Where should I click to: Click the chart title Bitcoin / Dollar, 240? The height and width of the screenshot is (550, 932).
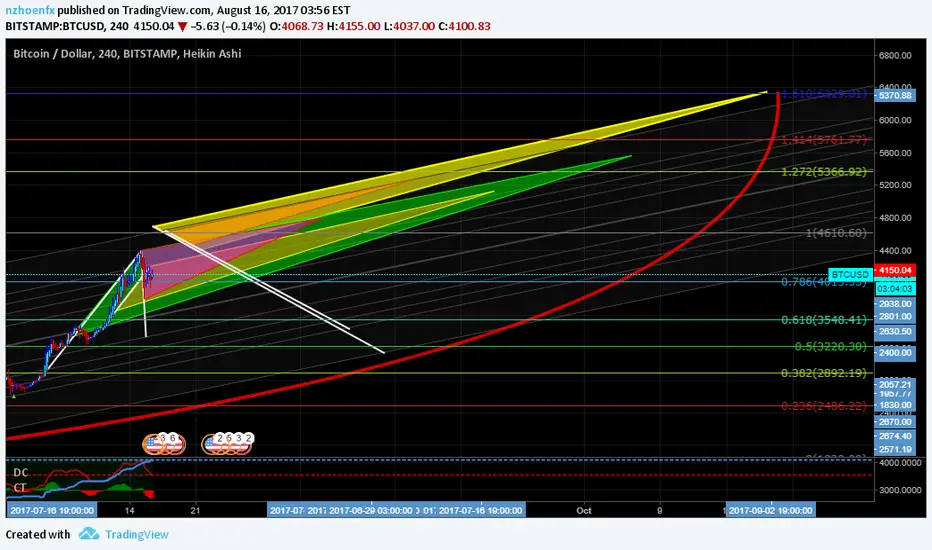coord(65,54)
